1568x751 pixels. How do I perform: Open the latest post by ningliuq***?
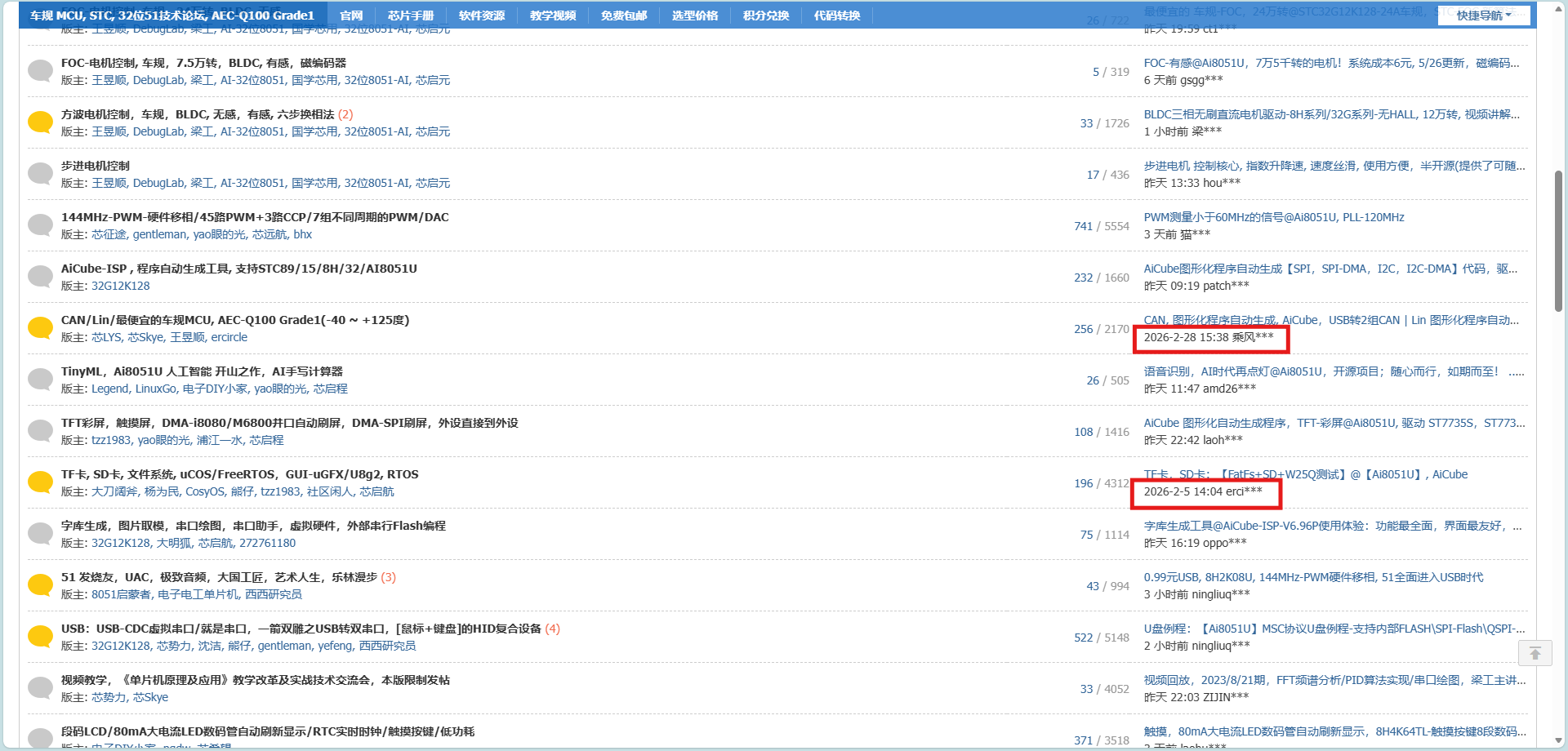click(x=1331, y=629)
